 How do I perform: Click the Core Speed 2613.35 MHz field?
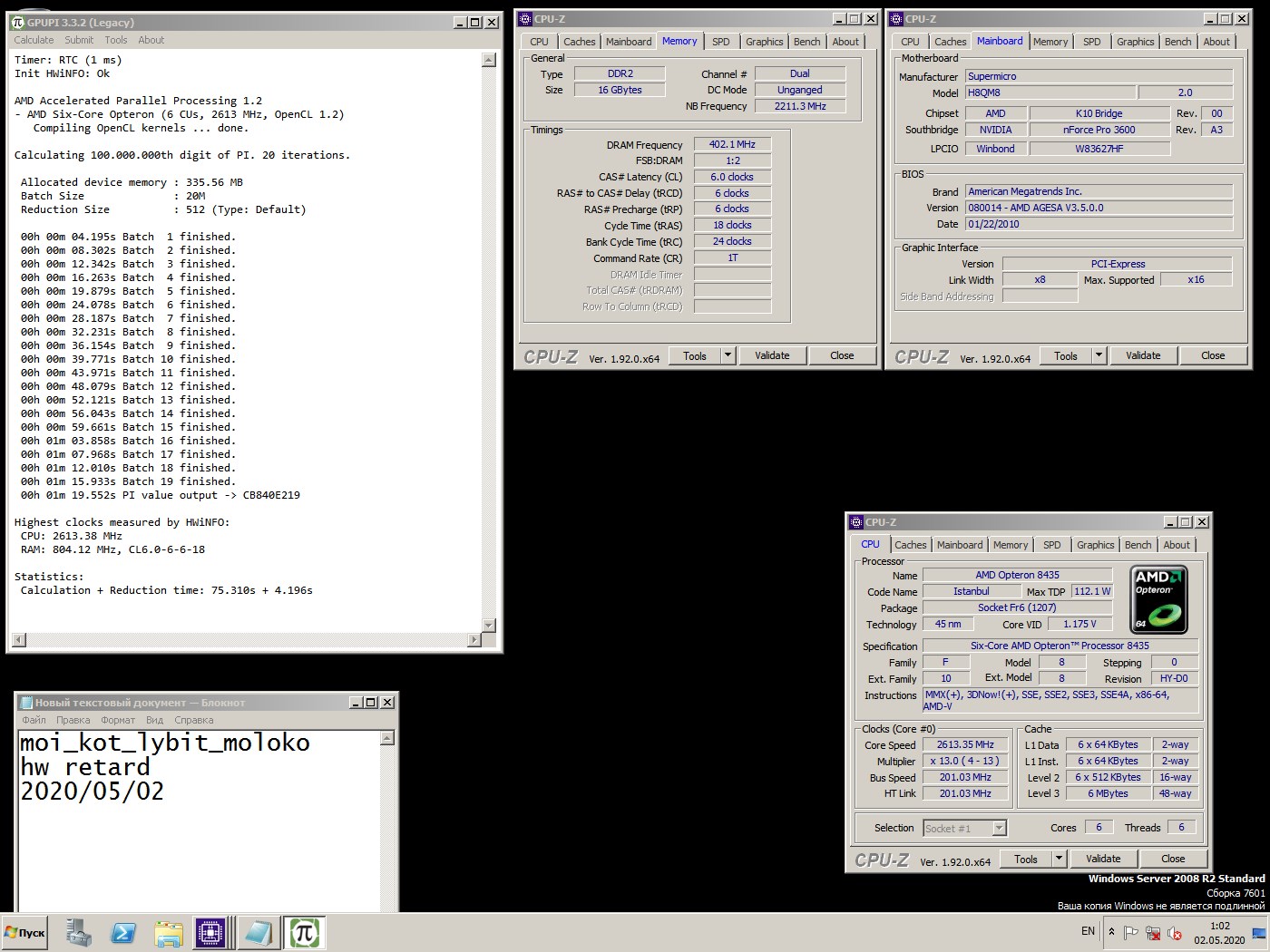[965, 744]
